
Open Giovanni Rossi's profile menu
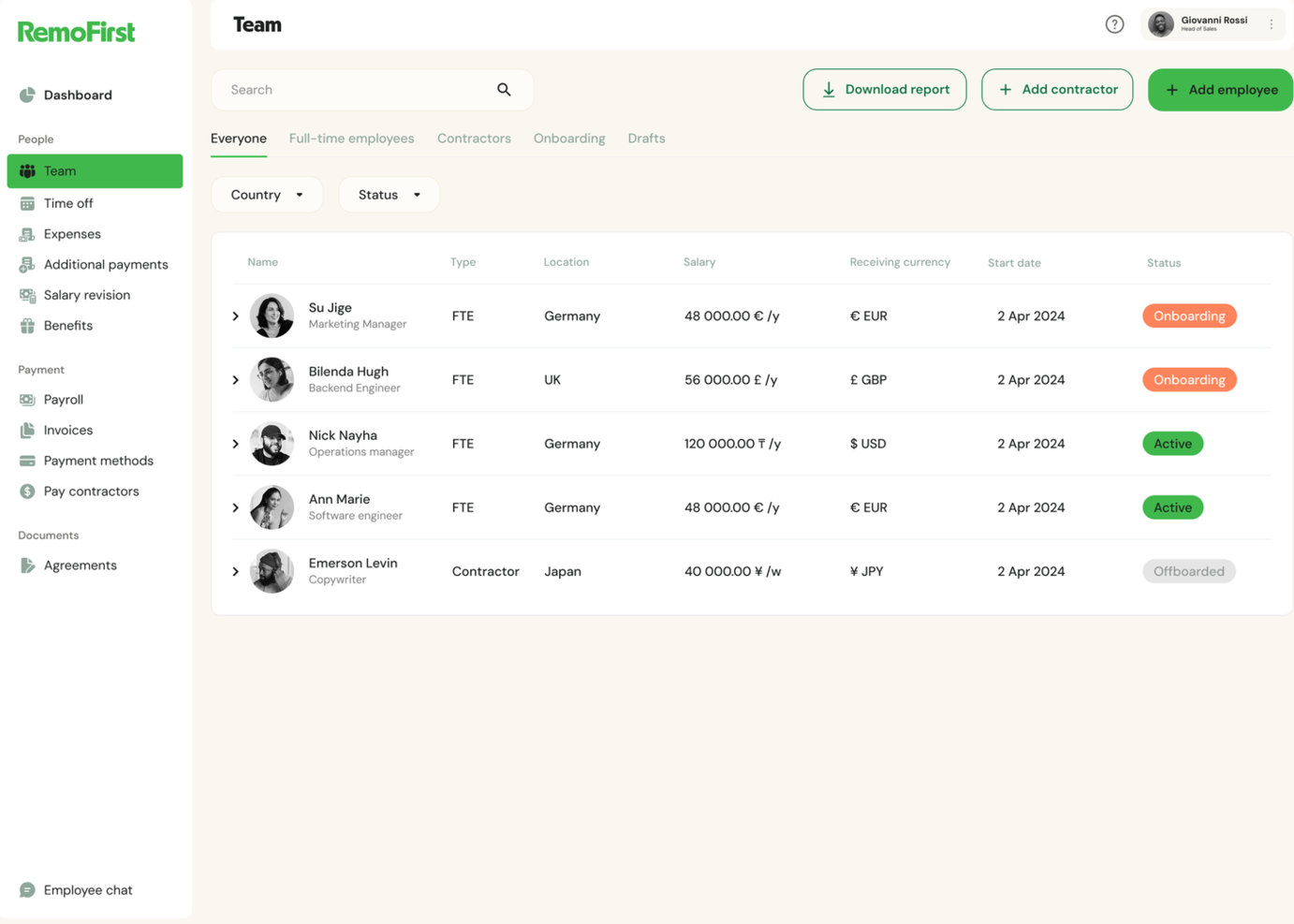pyautogui.click(x=1271, y=22)
